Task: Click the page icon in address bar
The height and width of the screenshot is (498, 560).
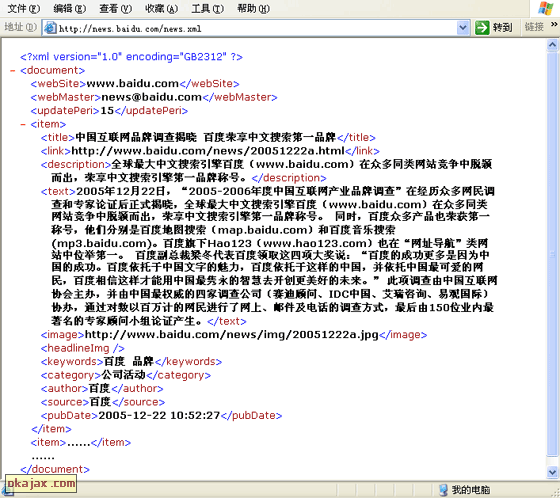Action: [50, 28]
